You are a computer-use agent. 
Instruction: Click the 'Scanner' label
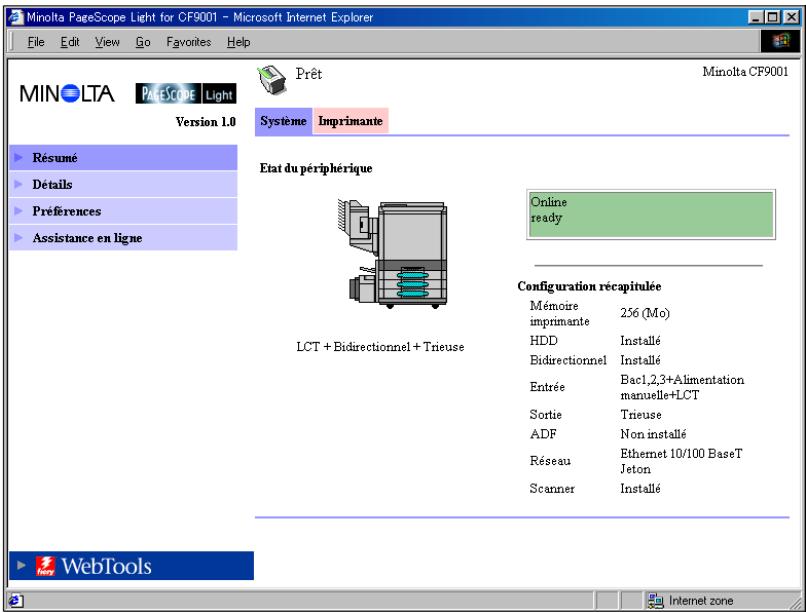552,489
